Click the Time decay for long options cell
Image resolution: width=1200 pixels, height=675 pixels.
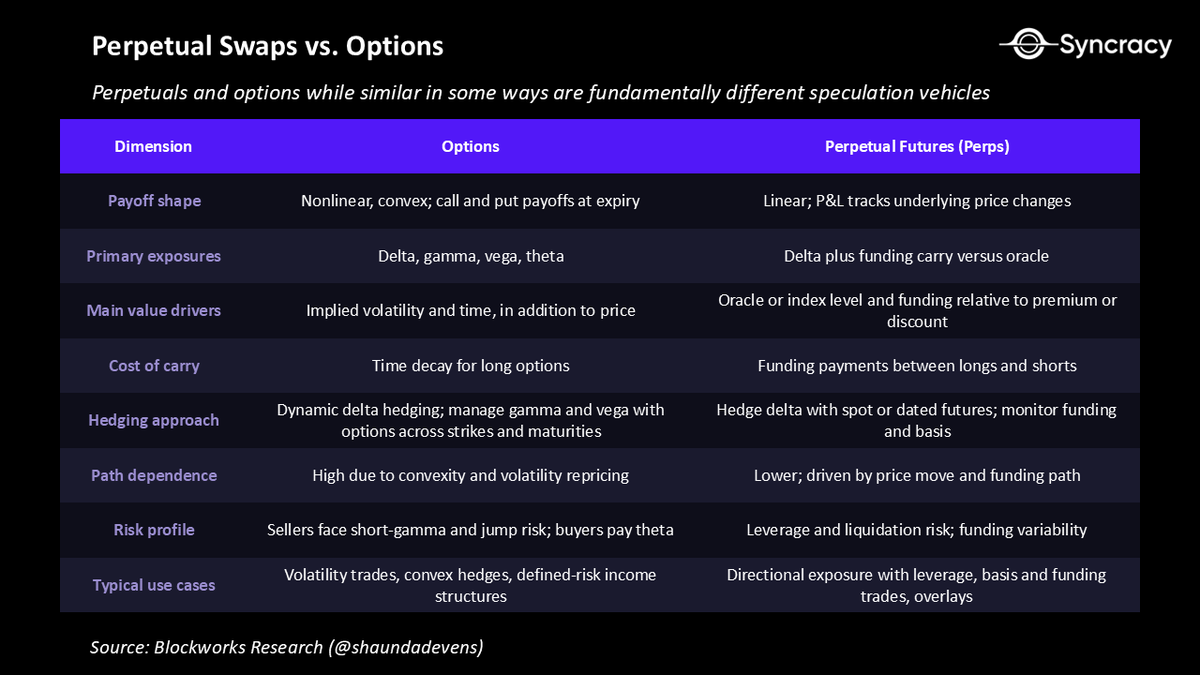(x=470, y=366)
